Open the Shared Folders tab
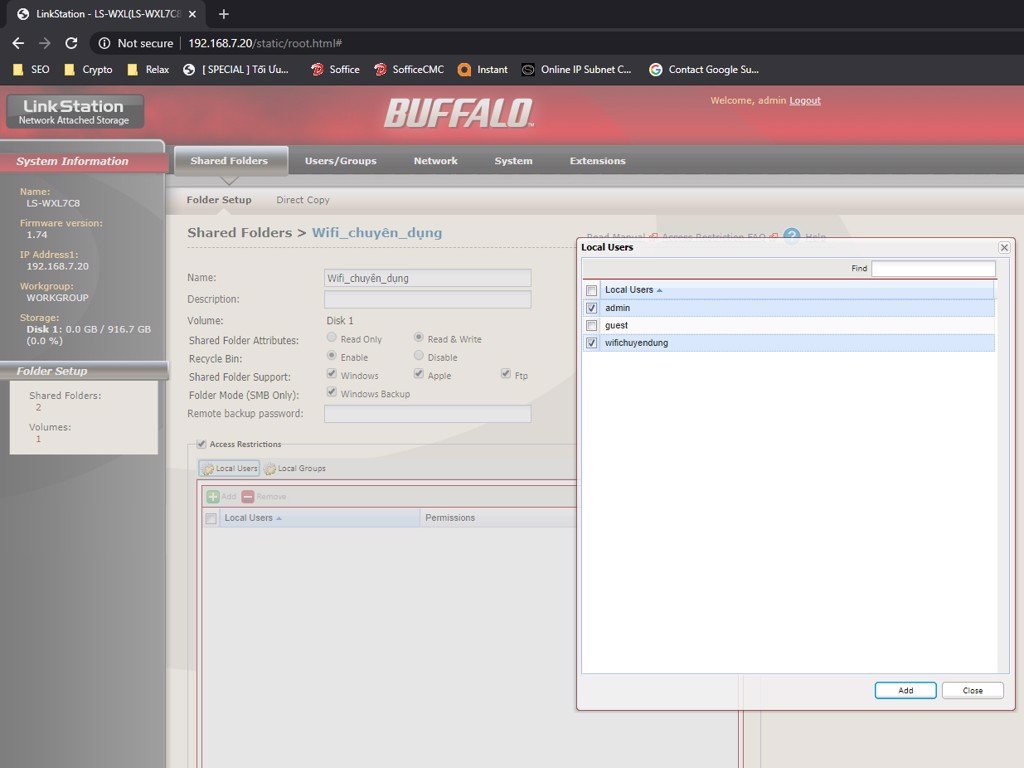The width and height of the screenshot is (1024, 768). [x=229, y=161]
